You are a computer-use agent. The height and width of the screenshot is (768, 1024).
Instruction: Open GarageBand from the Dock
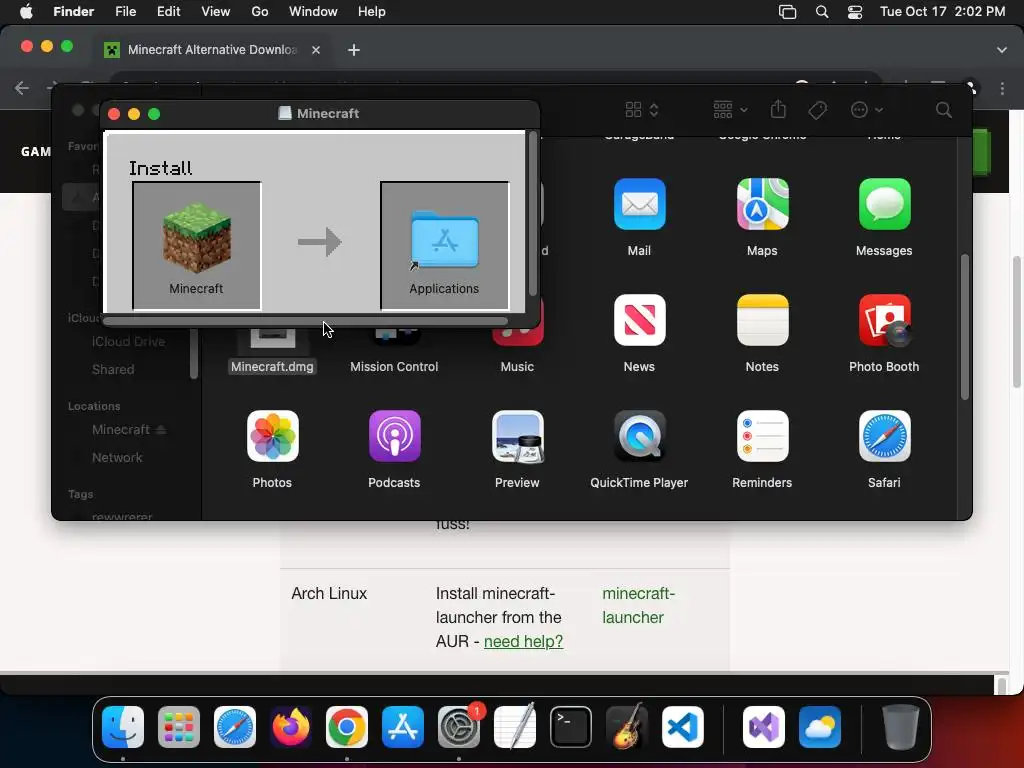click(x=627, y=727)
